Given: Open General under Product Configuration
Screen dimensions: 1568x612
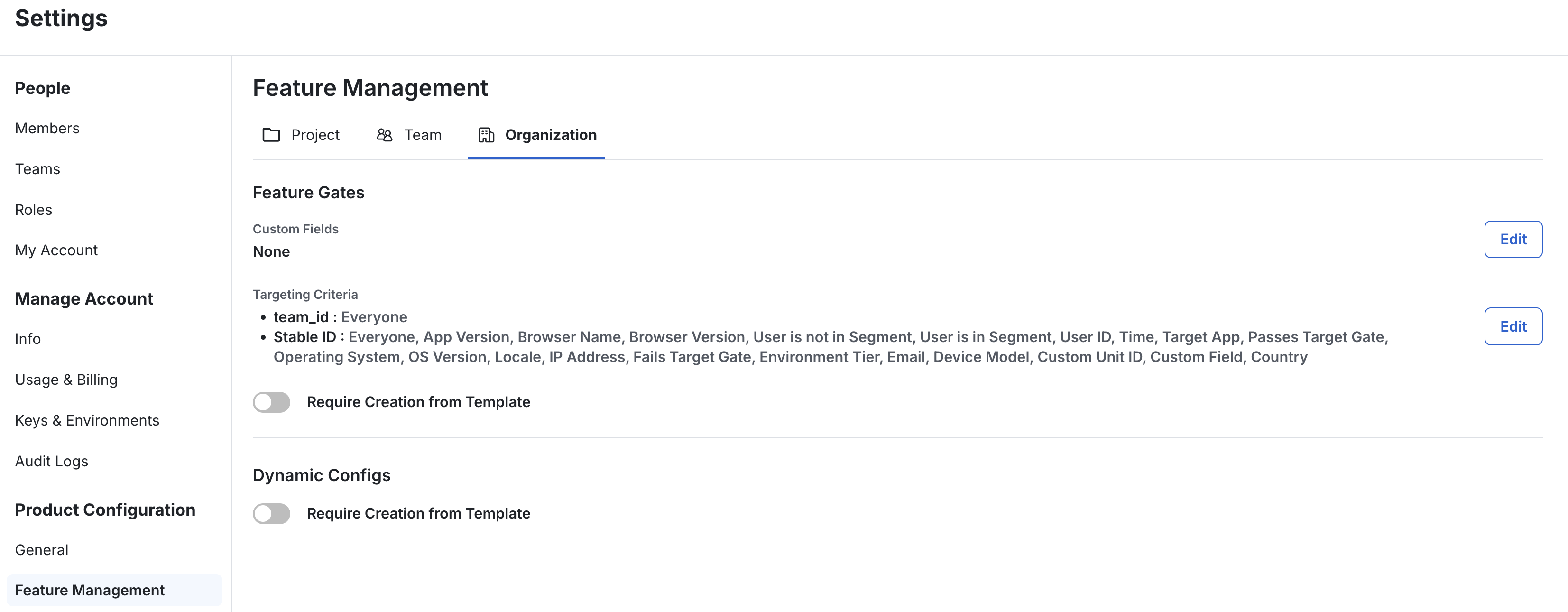Looking at the screenshot, I should (x=41, y=549).
